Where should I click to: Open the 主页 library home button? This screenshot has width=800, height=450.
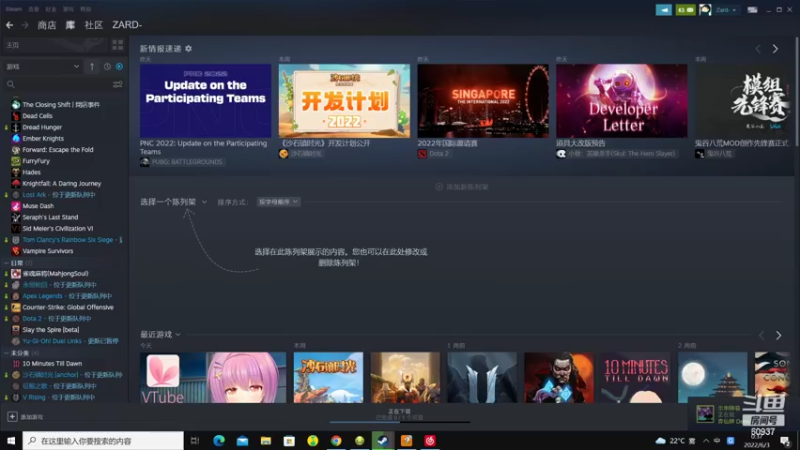[55, 45]
